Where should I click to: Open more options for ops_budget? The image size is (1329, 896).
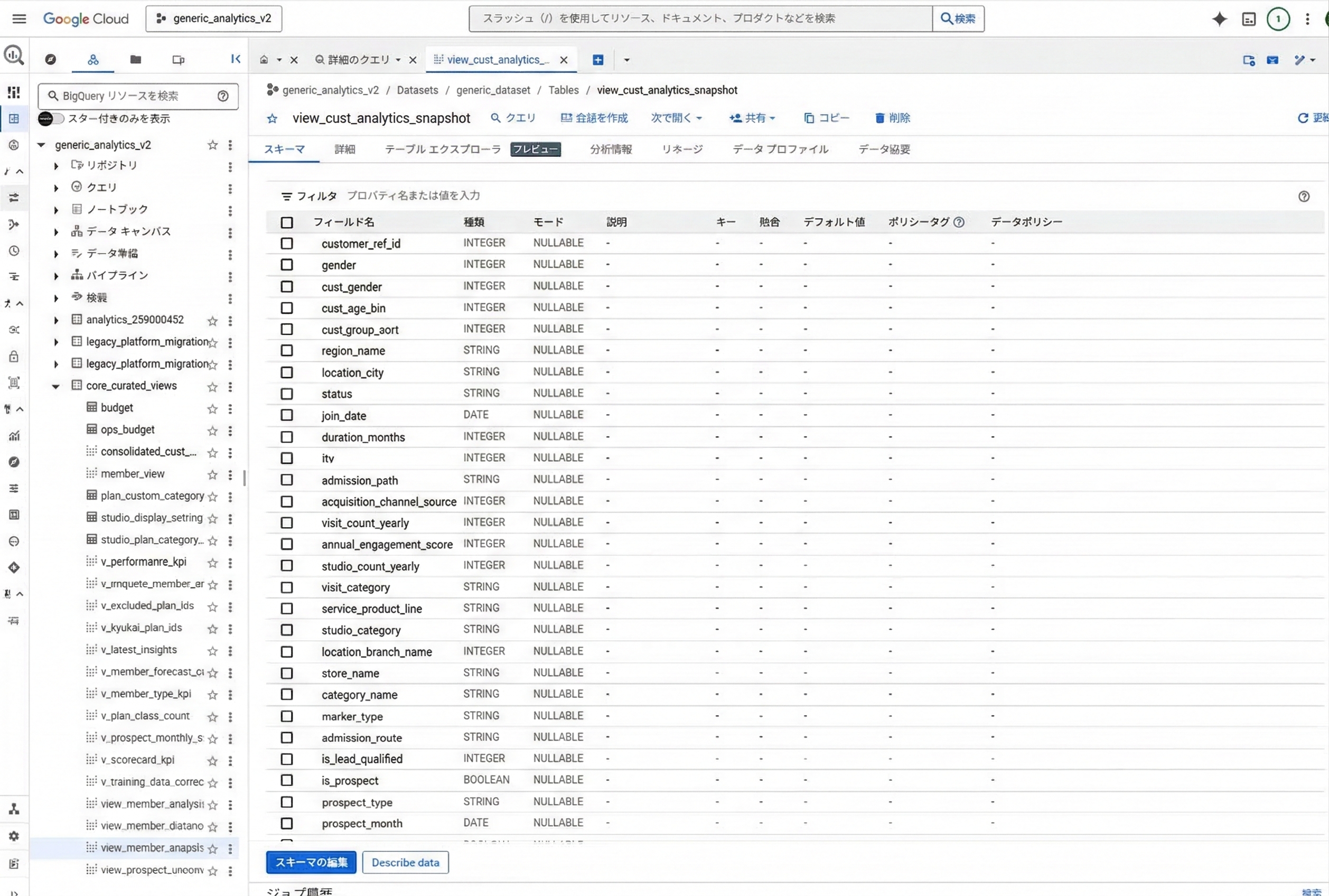[230, 431]
